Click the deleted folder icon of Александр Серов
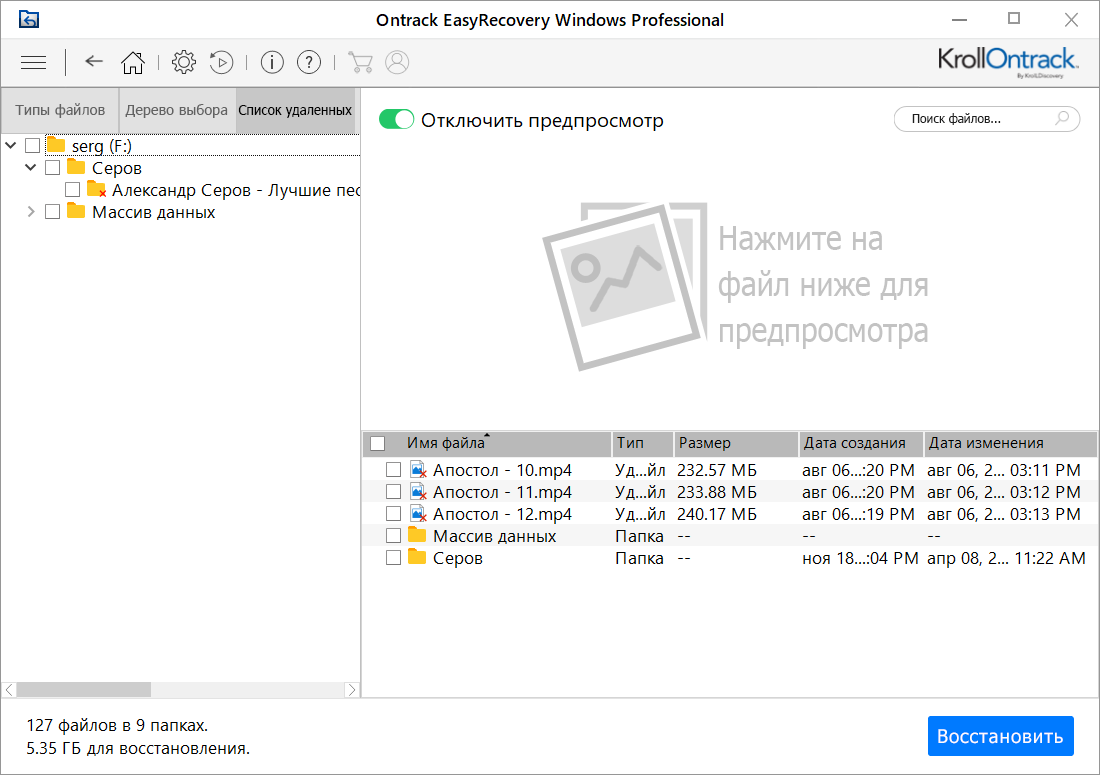 coord(97,189)
